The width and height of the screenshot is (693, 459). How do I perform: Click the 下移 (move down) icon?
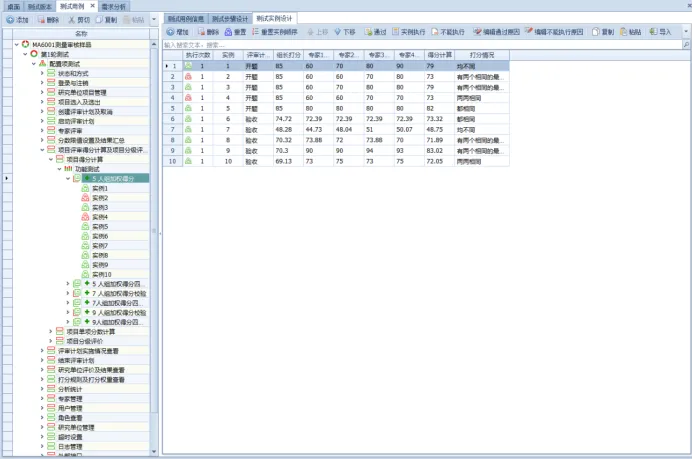(x=338, y=32)
